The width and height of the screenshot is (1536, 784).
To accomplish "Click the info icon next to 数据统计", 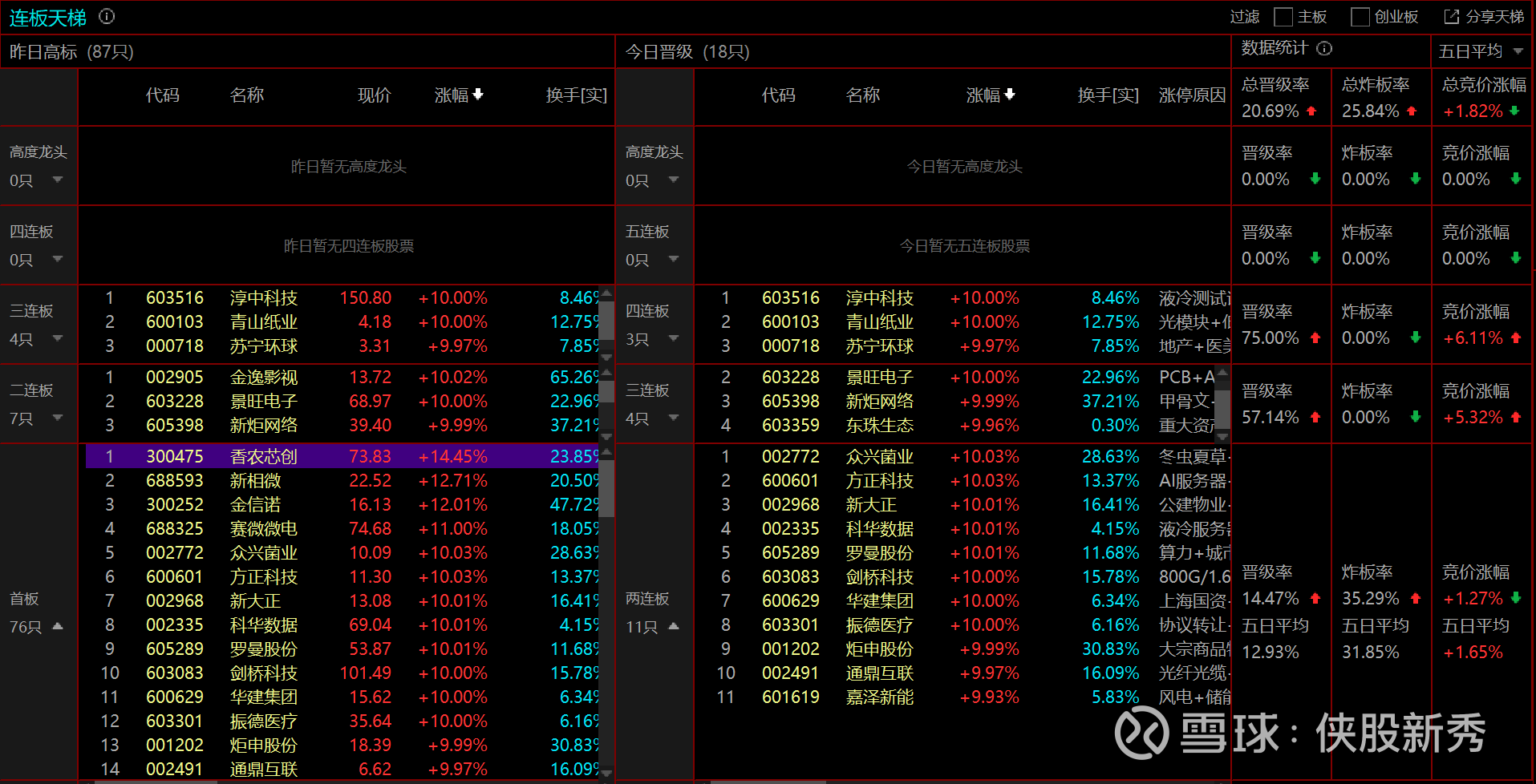I will 1324,49.
